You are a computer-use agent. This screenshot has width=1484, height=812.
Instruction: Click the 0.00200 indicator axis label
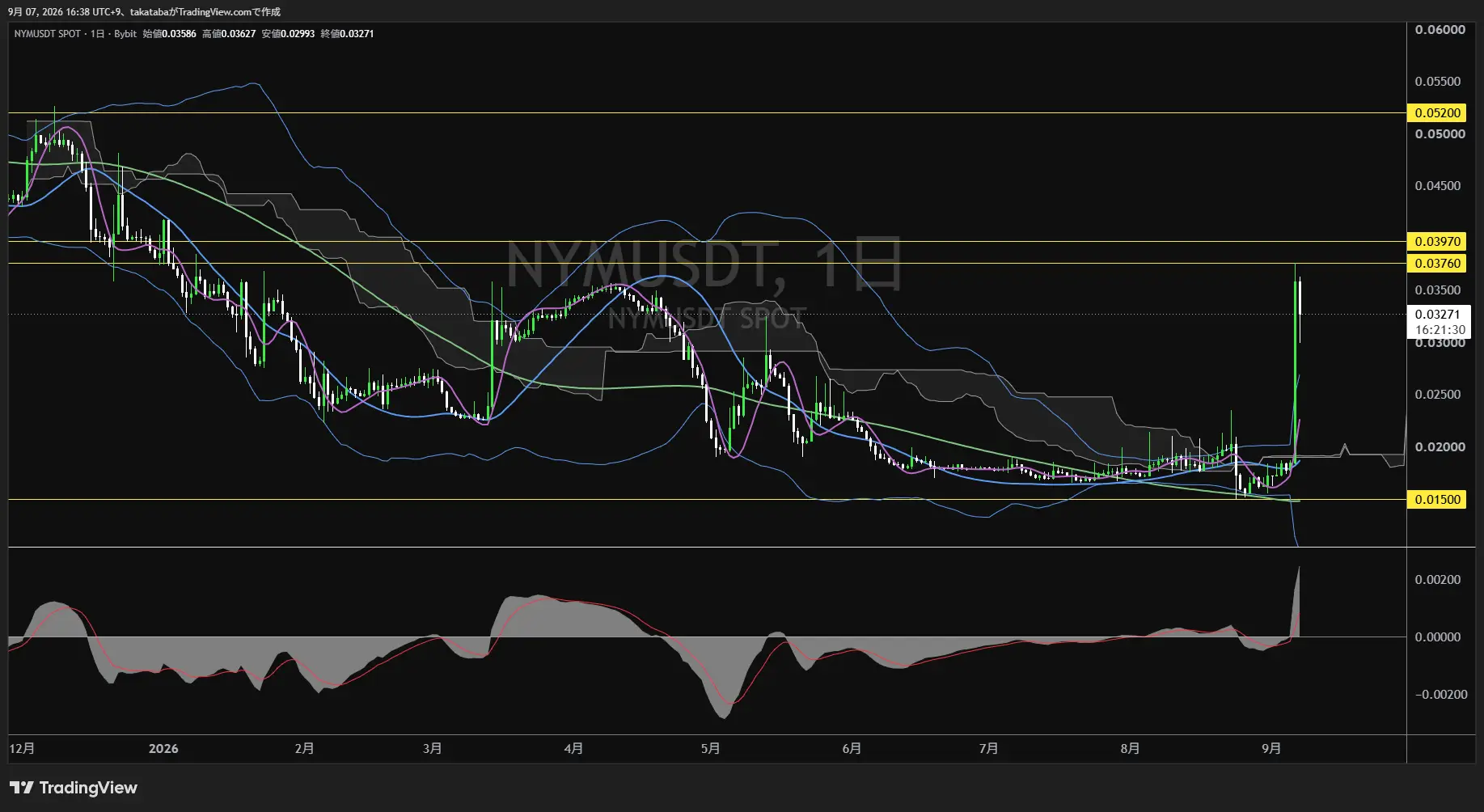(x=1438, y=580)
